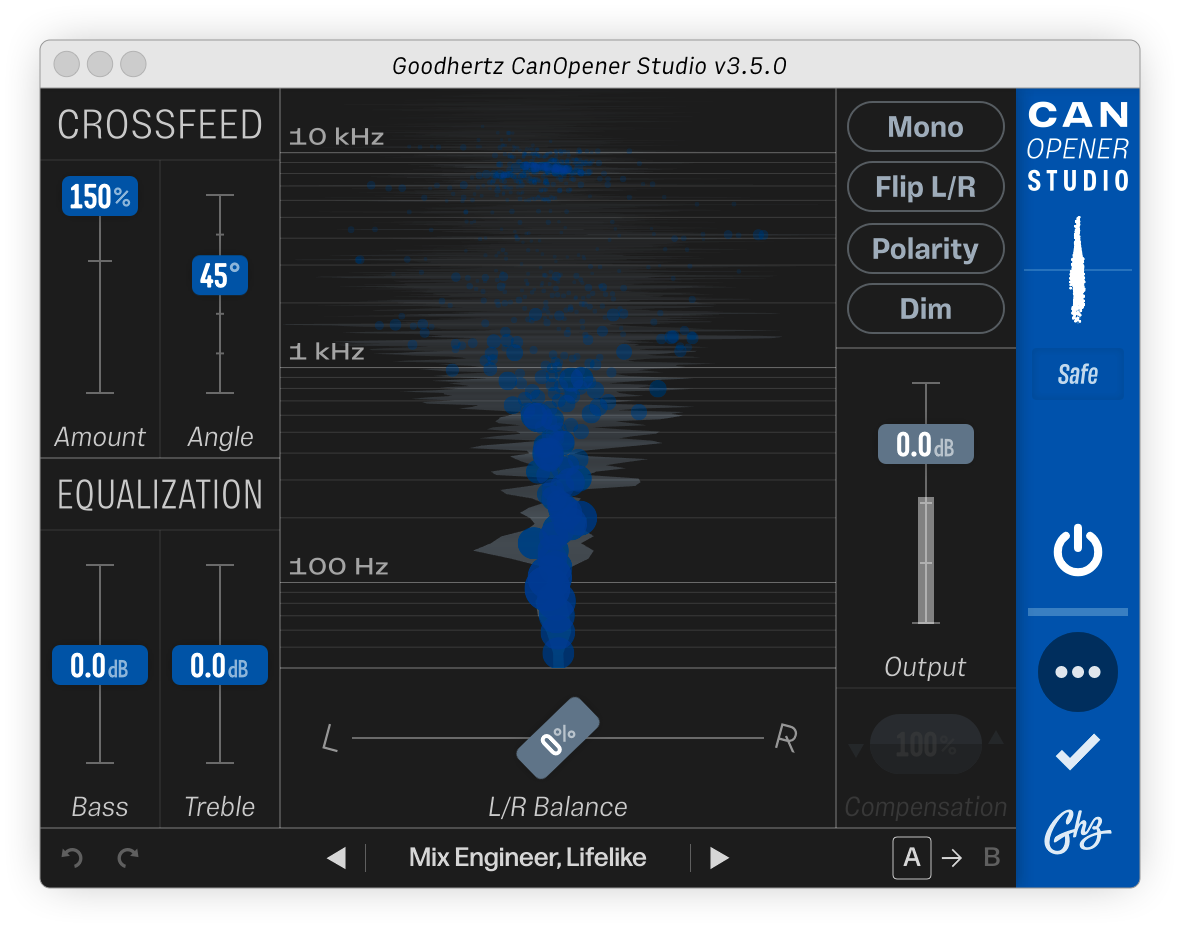Click the R end of balance slider

(x=786, y=738)
